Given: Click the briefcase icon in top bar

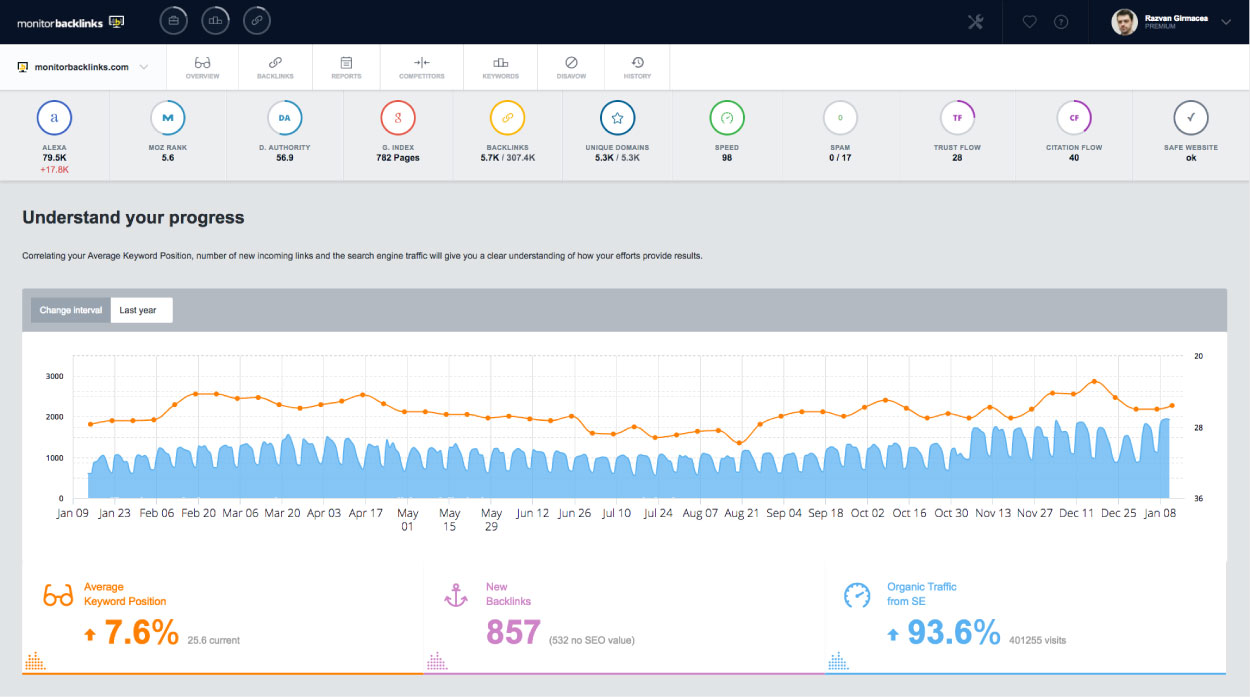Looking at the screenshot, I should (173, 21).
